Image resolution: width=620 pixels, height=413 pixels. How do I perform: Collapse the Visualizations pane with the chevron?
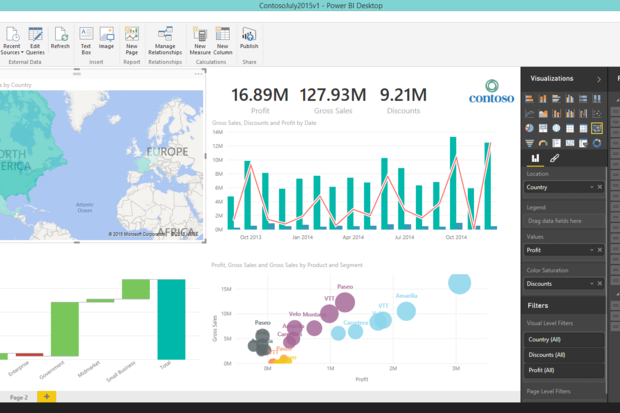tap(598, 78)
